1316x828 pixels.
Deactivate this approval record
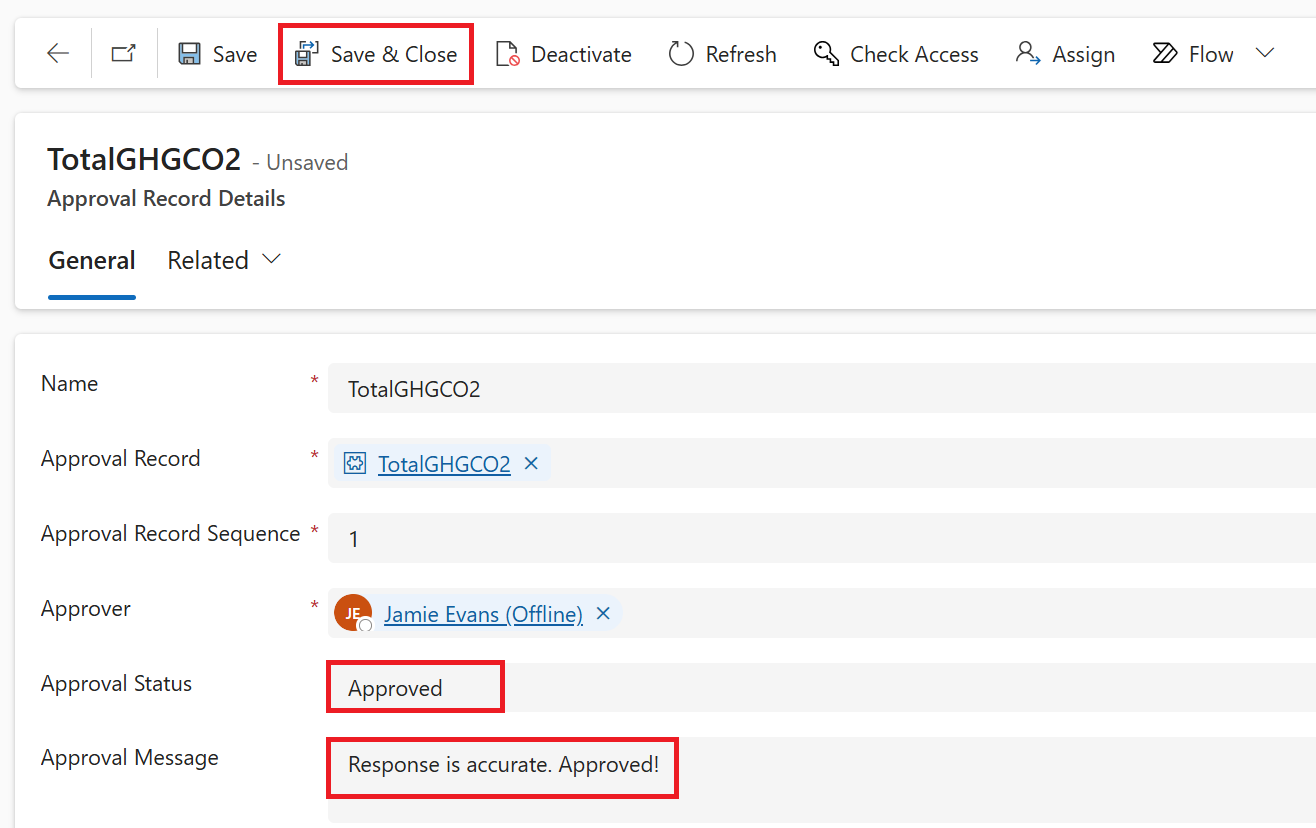point(564,54)
